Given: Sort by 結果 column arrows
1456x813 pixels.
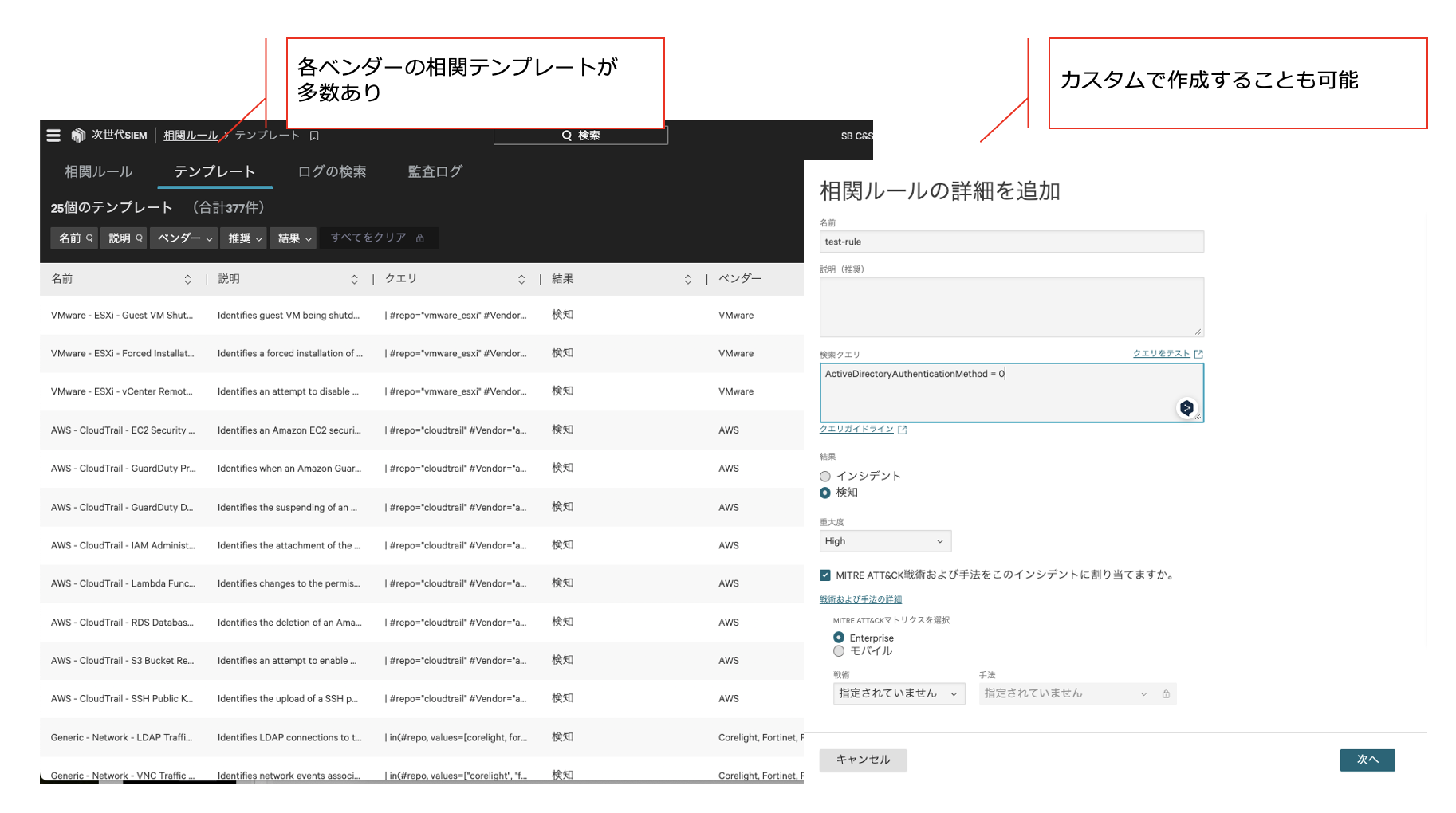Looking at the screenshot, I should (688, 279).
